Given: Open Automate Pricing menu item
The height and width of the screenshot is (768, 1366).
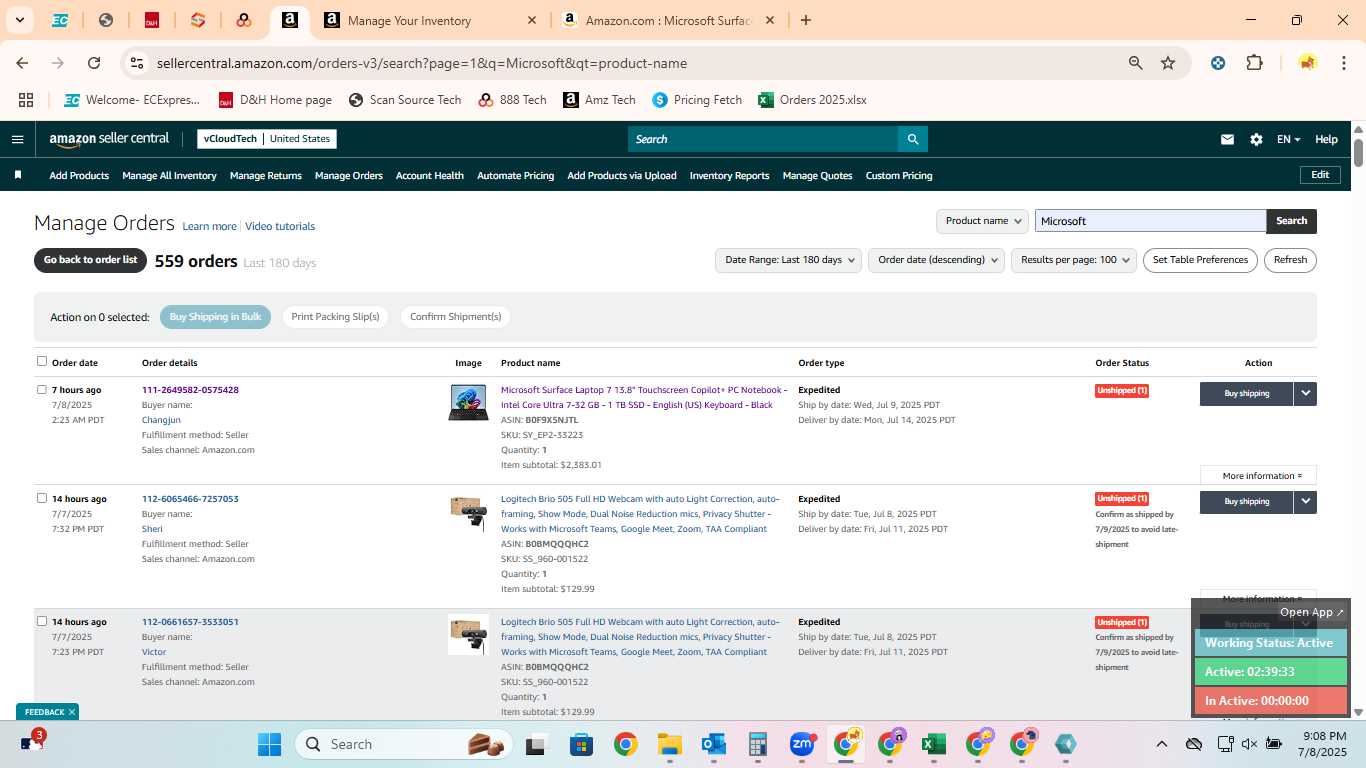Looking at the screenshot, I should pyautogui.click(x=515, y=176).
